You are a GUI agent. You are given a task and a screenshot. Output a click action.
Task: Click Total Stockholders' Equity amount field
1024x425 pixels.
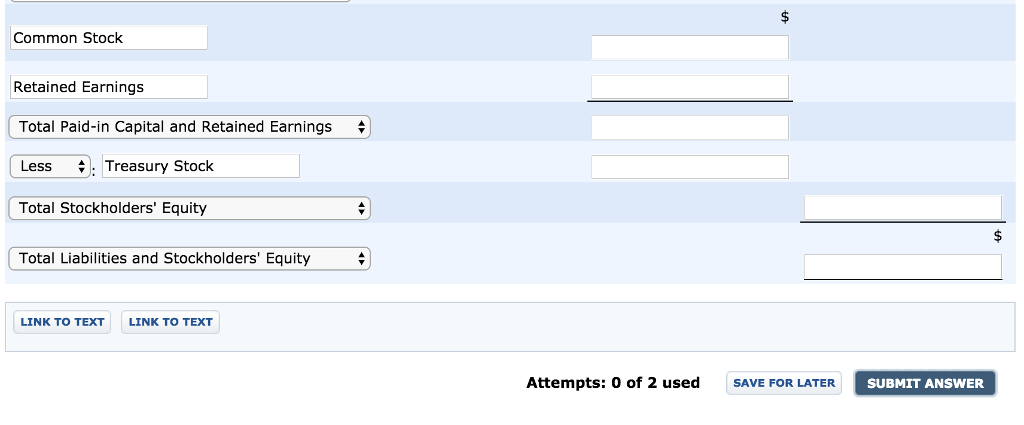pyautogui.click(x=901, y=207)
